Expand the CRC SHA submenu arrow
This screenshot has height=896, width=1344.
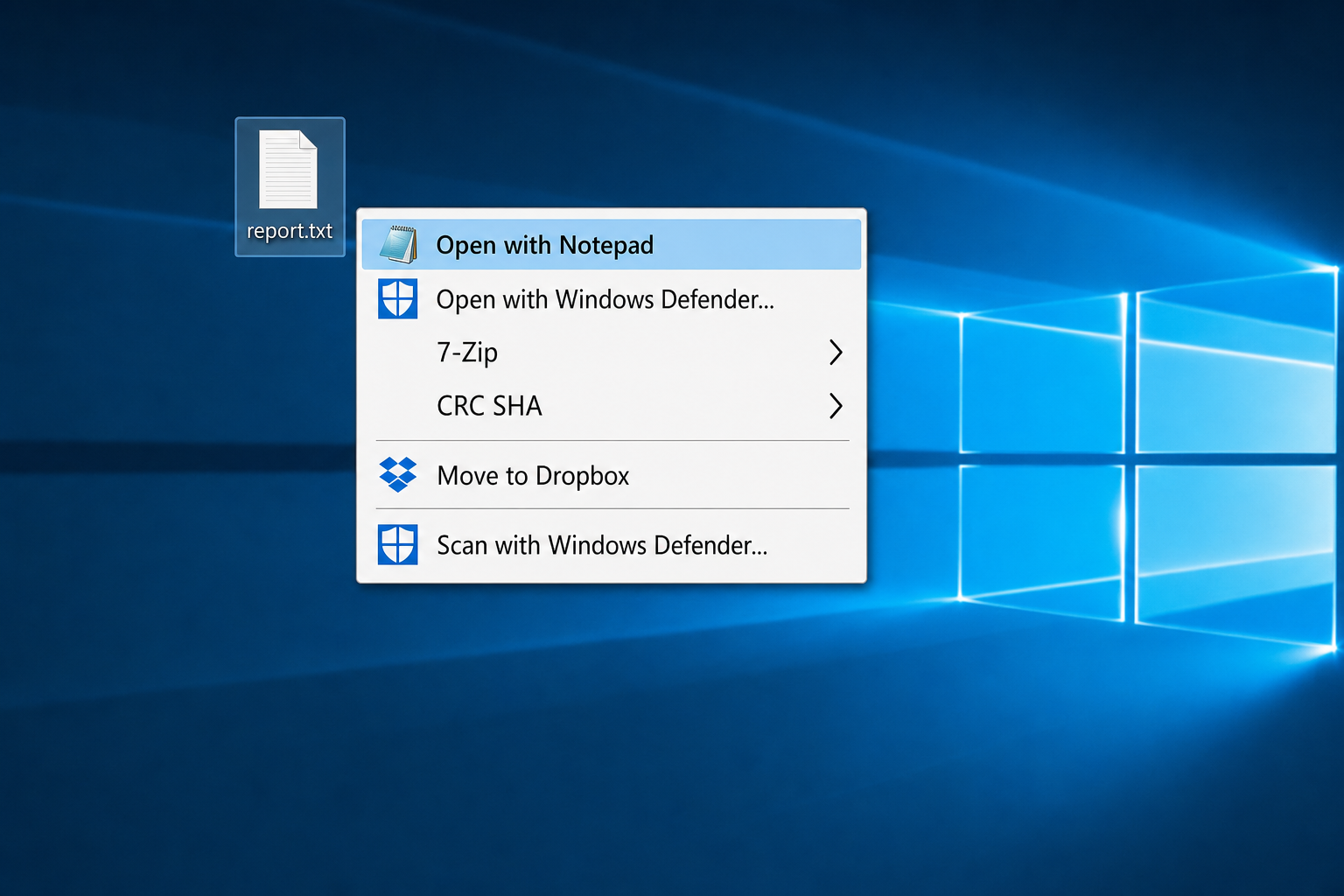[836, 406]
